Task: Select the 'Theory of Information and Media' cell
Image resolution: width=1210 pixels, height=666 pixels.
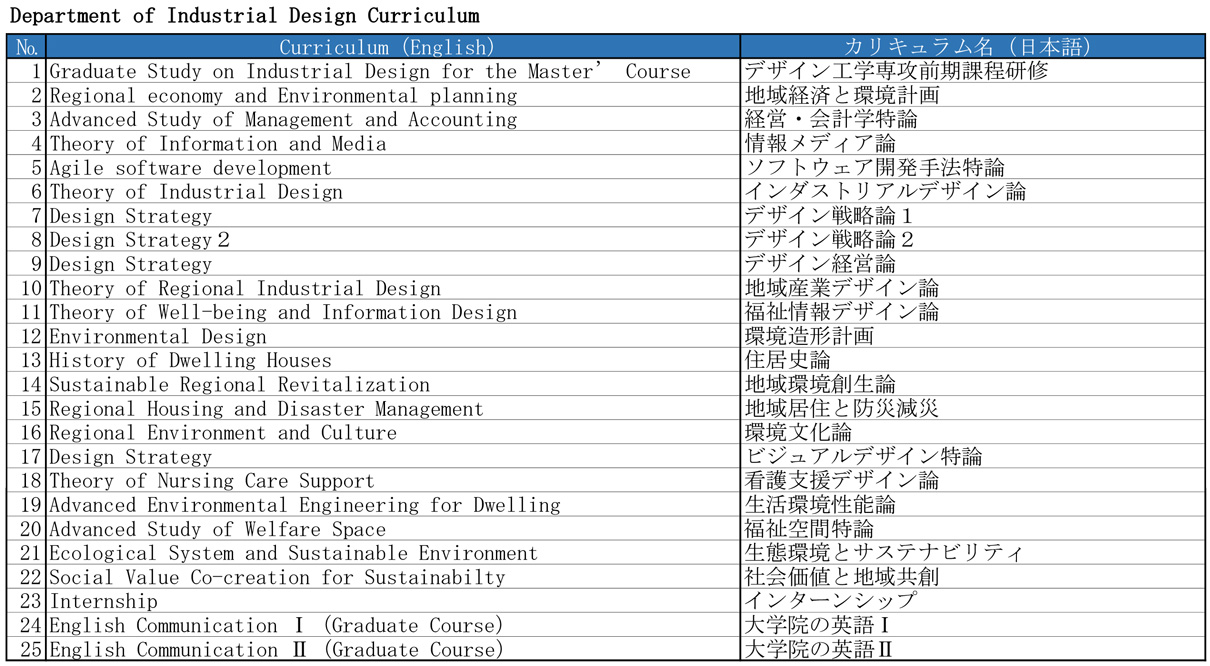Action: pos(393,143)
